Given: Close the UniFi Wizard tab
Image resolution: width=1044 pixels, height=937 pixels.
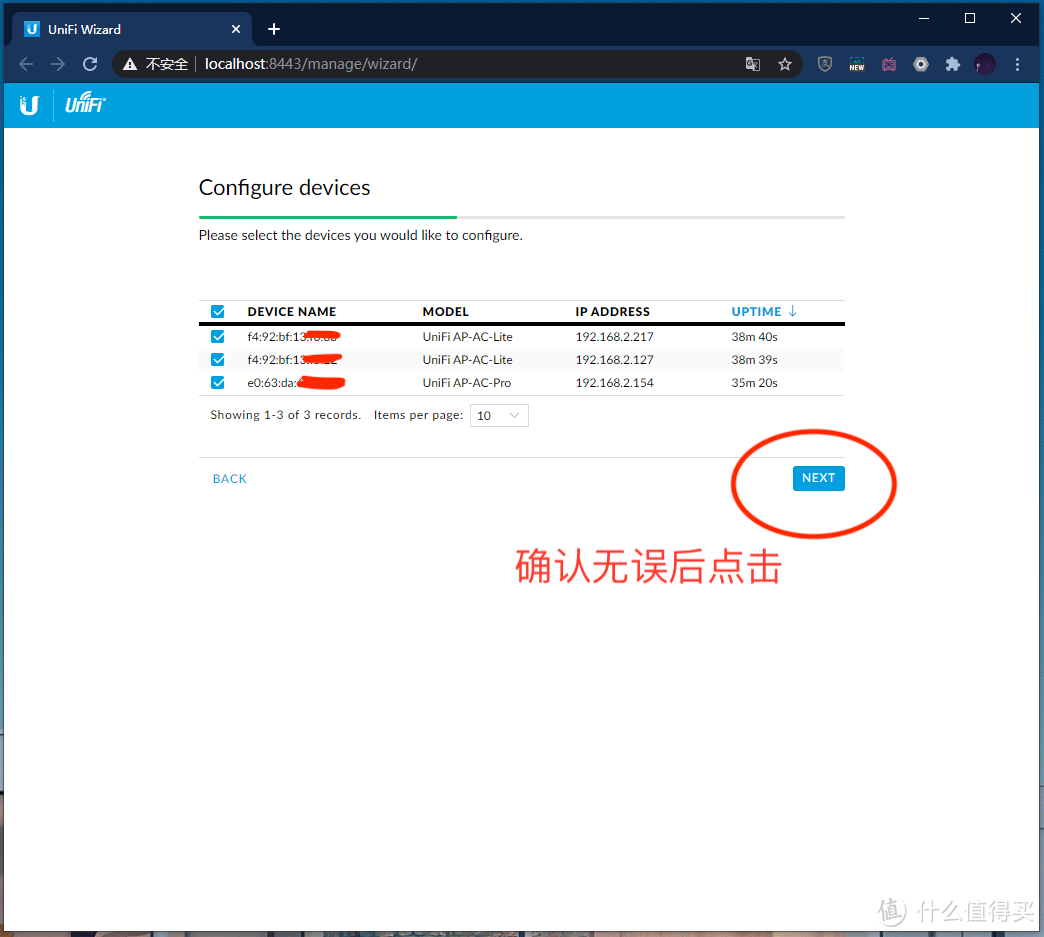Looking at the screenshot, I should coord(236,29).
